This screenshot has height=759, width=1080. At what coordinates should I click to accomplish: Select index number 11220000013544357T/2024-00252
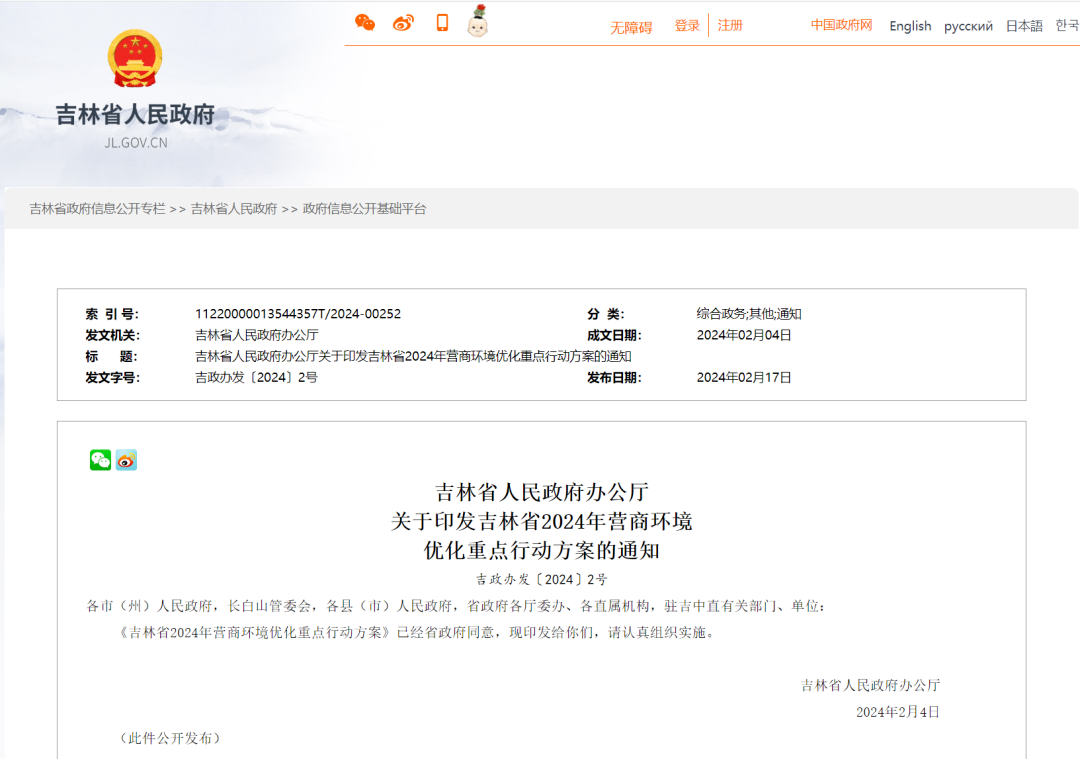[x=298, y=314]
